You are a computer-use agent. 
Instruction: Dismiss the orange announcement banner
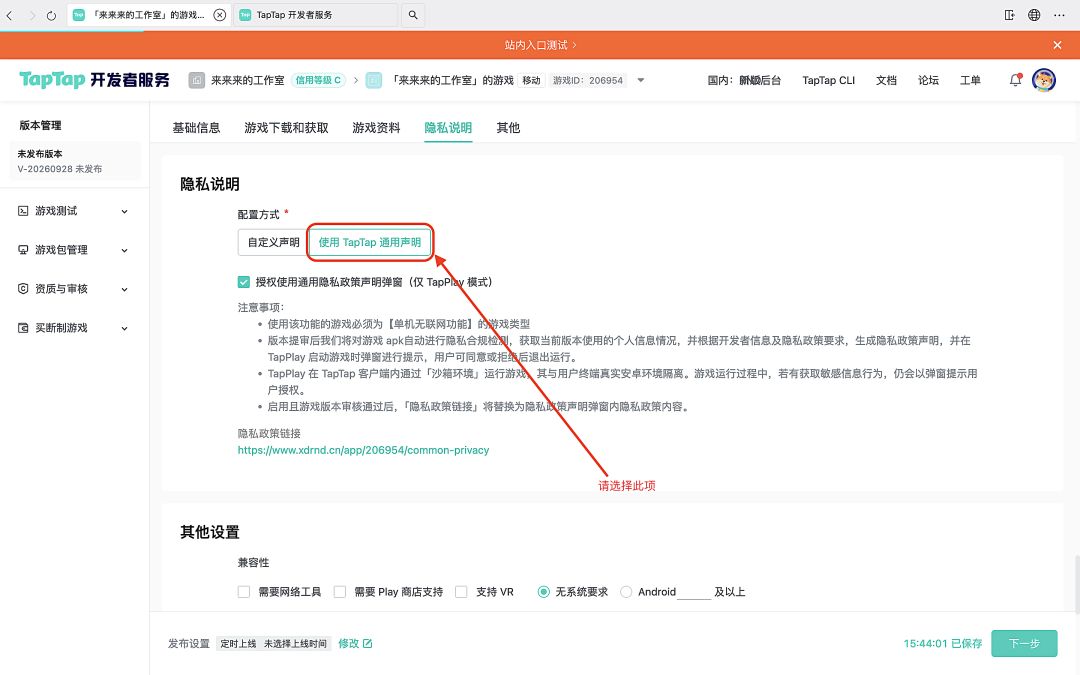coord(1057,45)
